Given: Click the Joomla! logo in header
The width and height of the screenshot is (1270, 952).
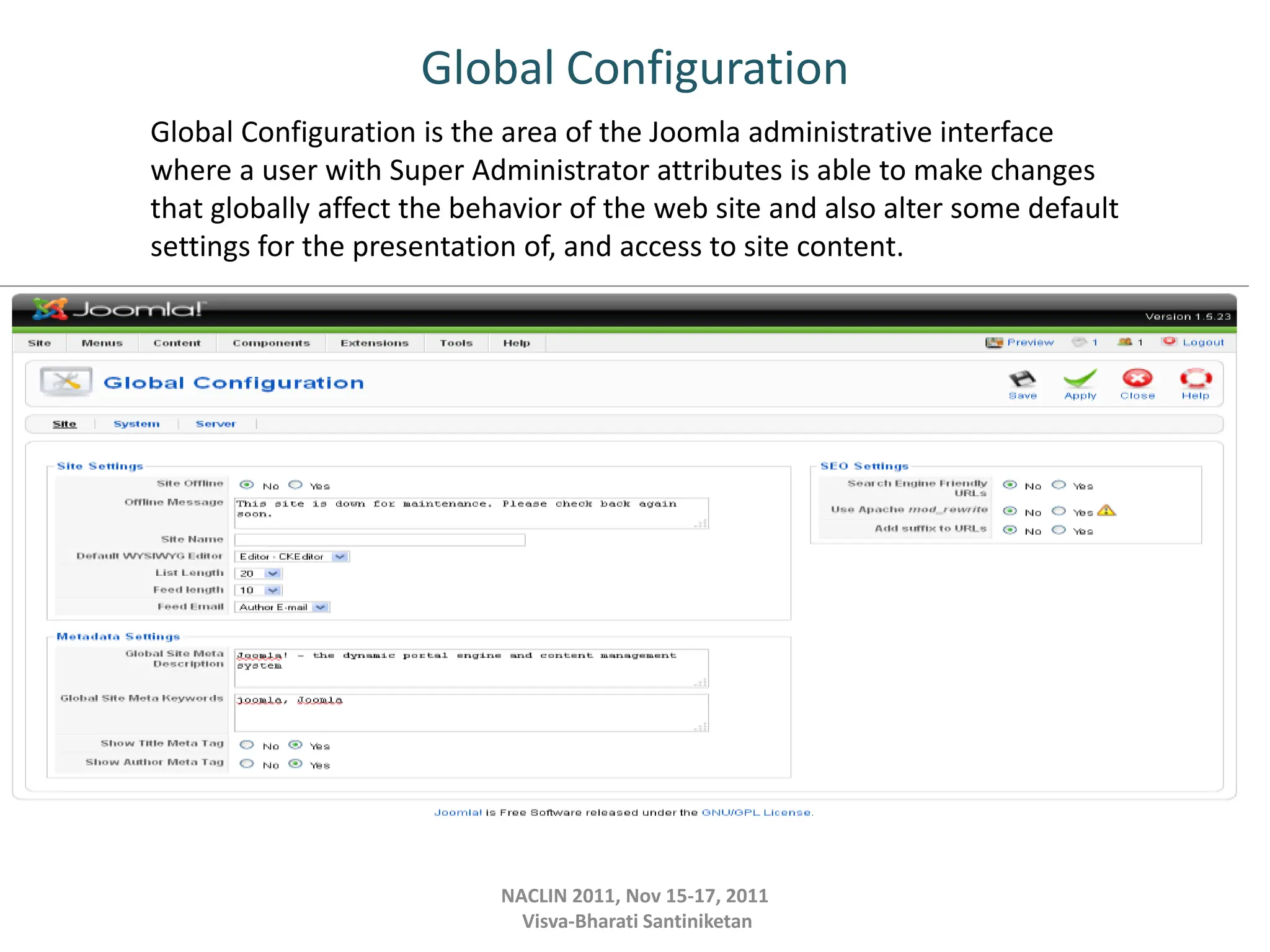Looking at the screenshot, I should click(x=118, y=309).
